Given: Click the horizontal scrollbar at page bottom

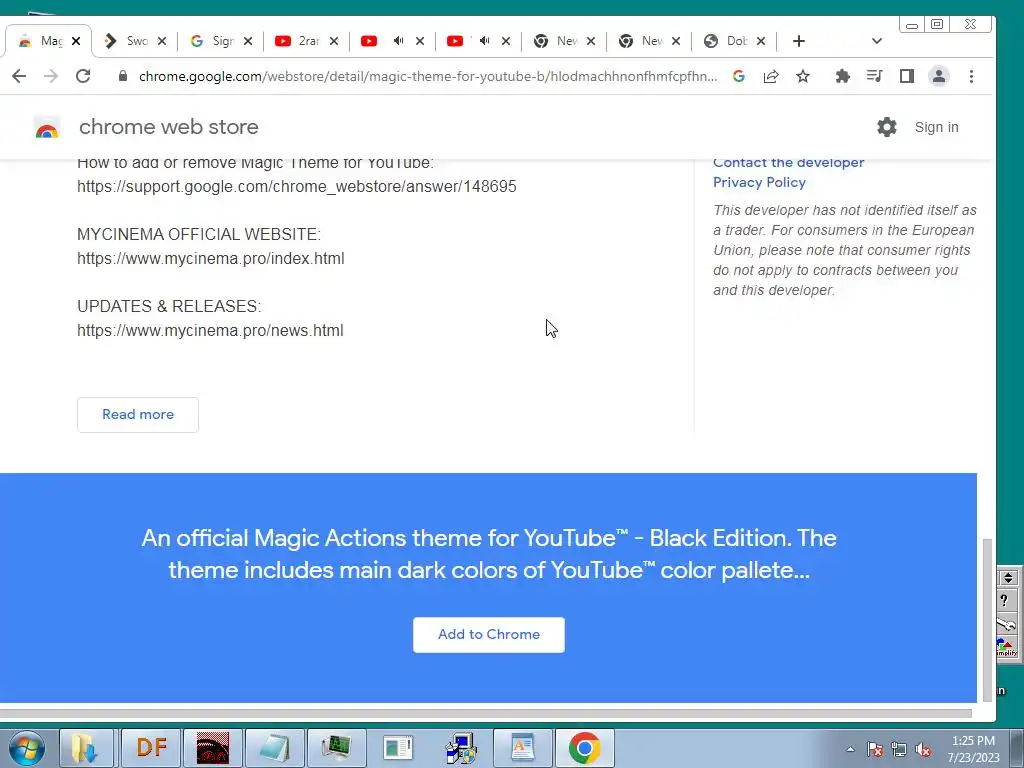Looking at the screenshot, I should [486, 714].
